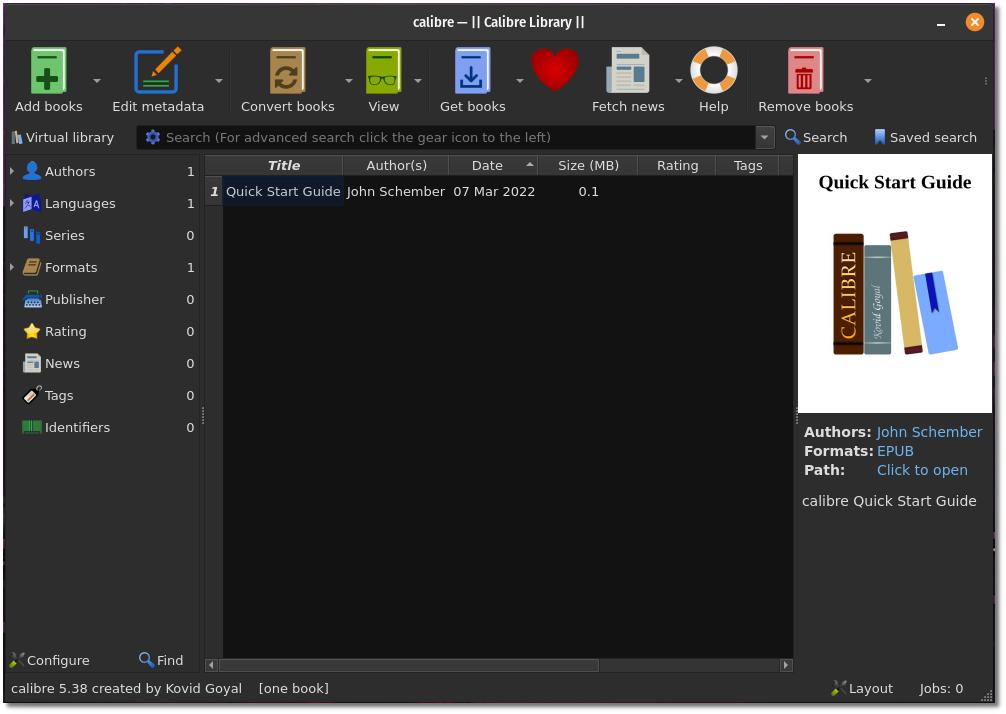Open the EPUB format link
The height and width of the screenshot is (714, 1006).
(x=895, y=451)
